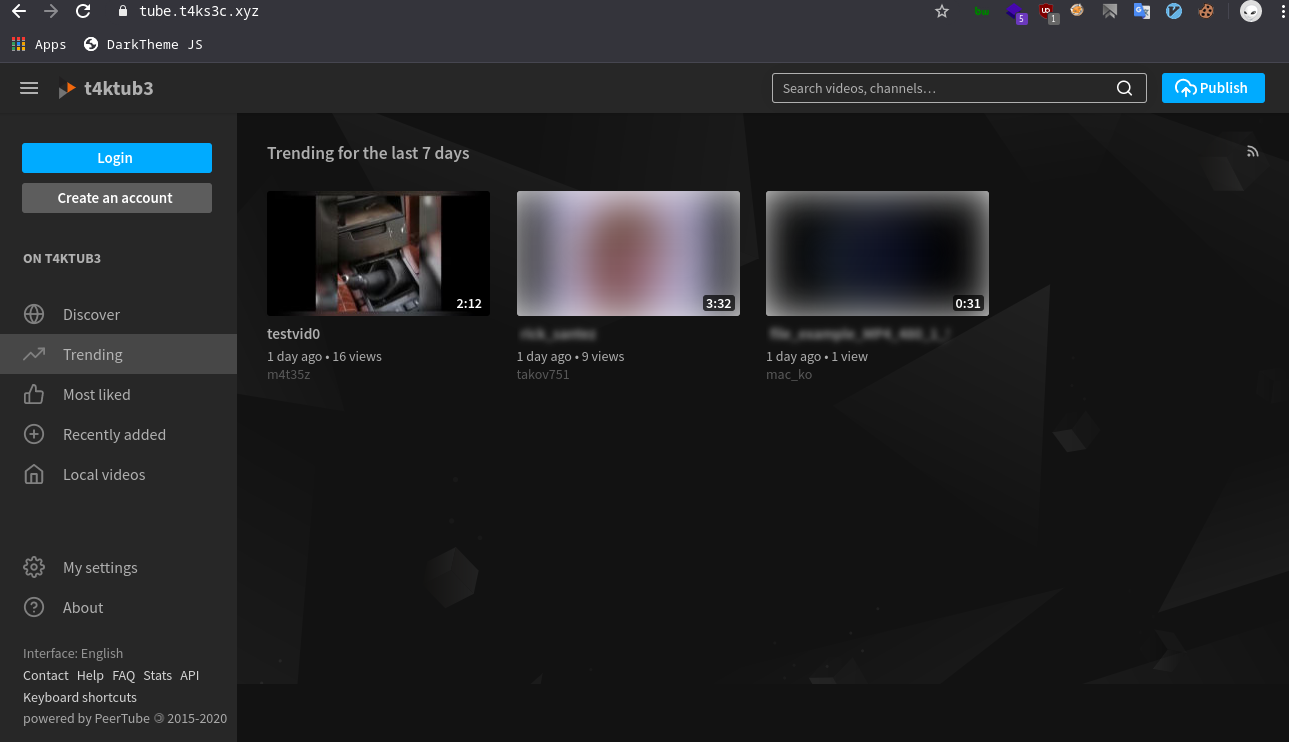Click the Local videos home icon
This screenshot has width=1289, height=742.
pyautogui.click(x=34, y=474)
